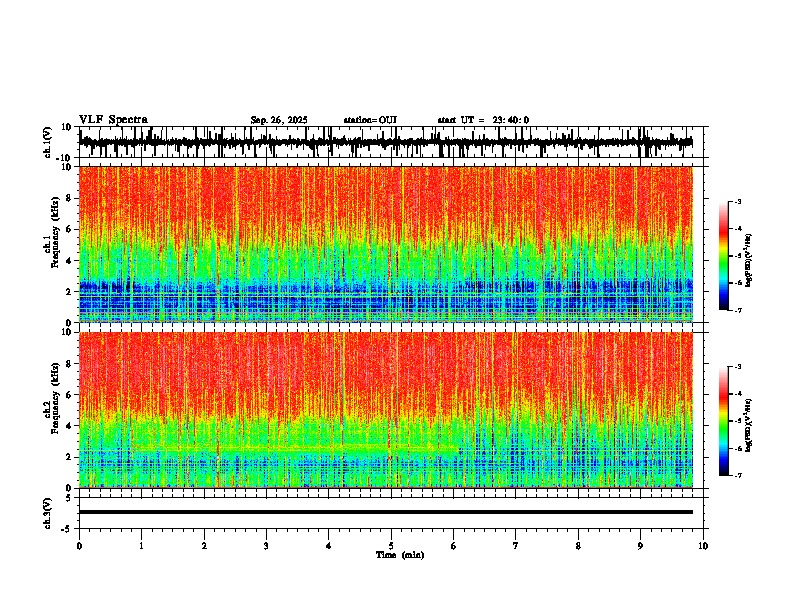792x612 pixels.
Task: Click the "Time (min)" axis label
Action: (400, 555)
